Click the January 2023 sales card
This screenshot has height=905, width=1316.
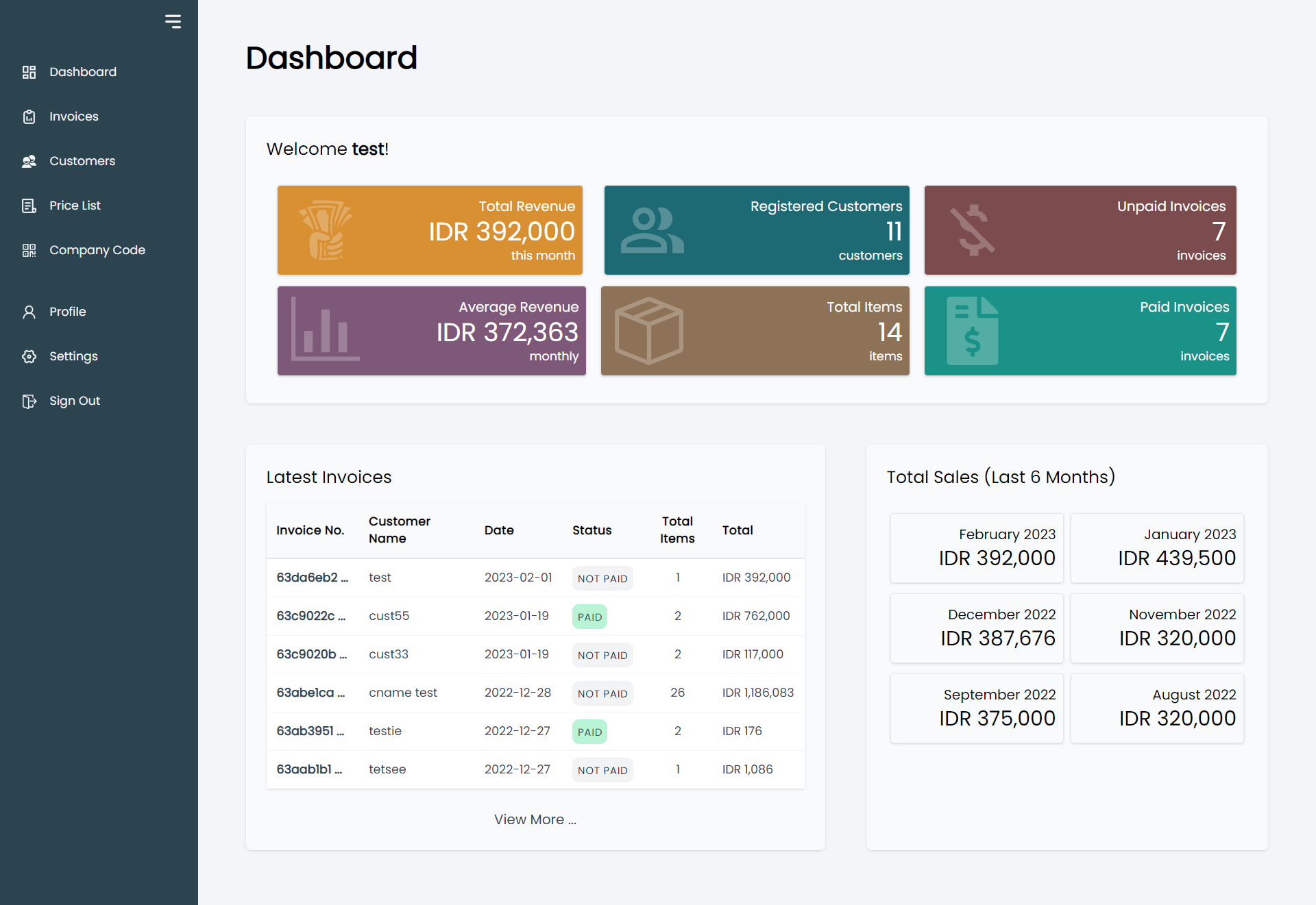[x=1157, y=548]
